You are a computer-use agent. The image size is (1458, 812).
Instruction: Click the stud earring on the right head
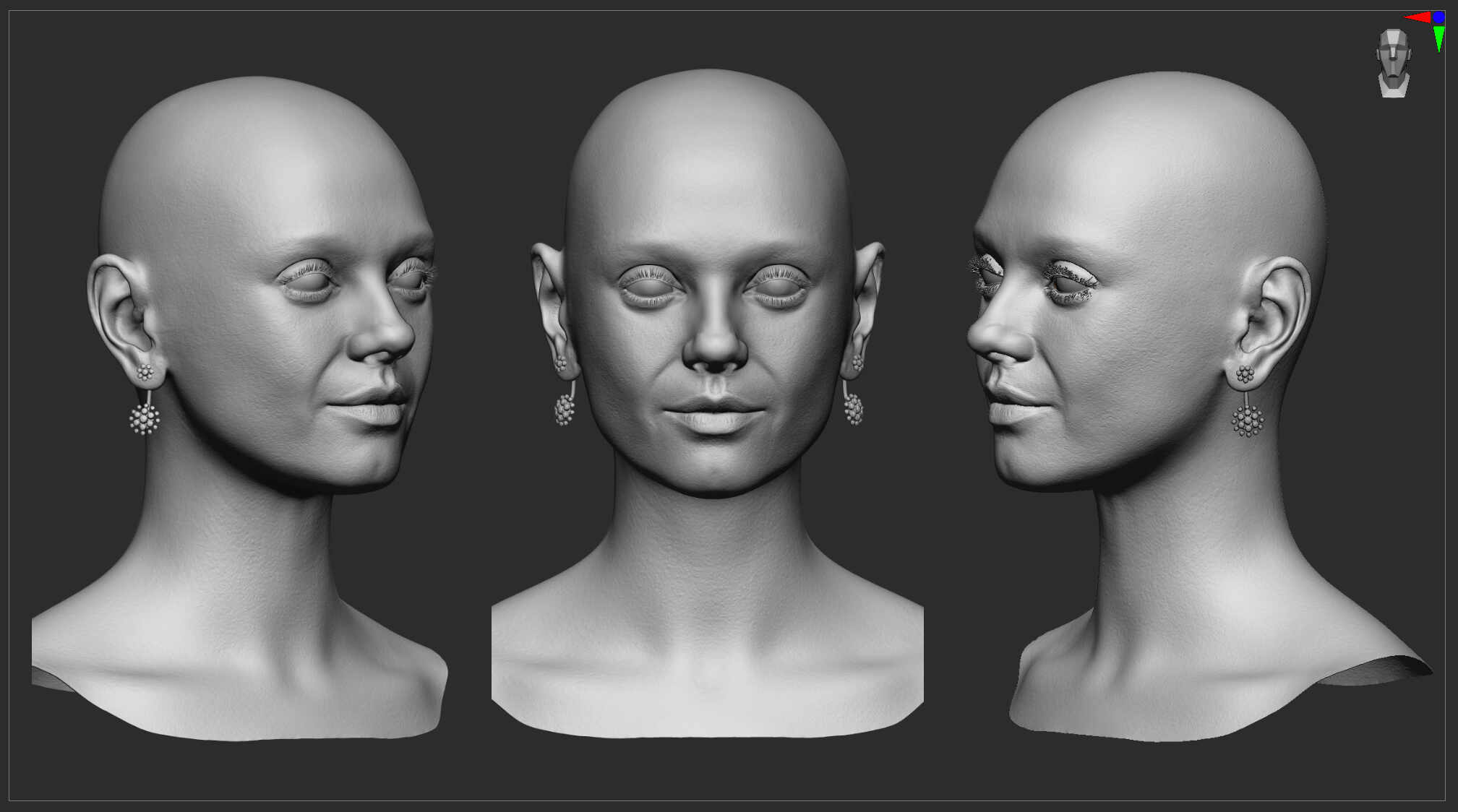click(1244, 374)
